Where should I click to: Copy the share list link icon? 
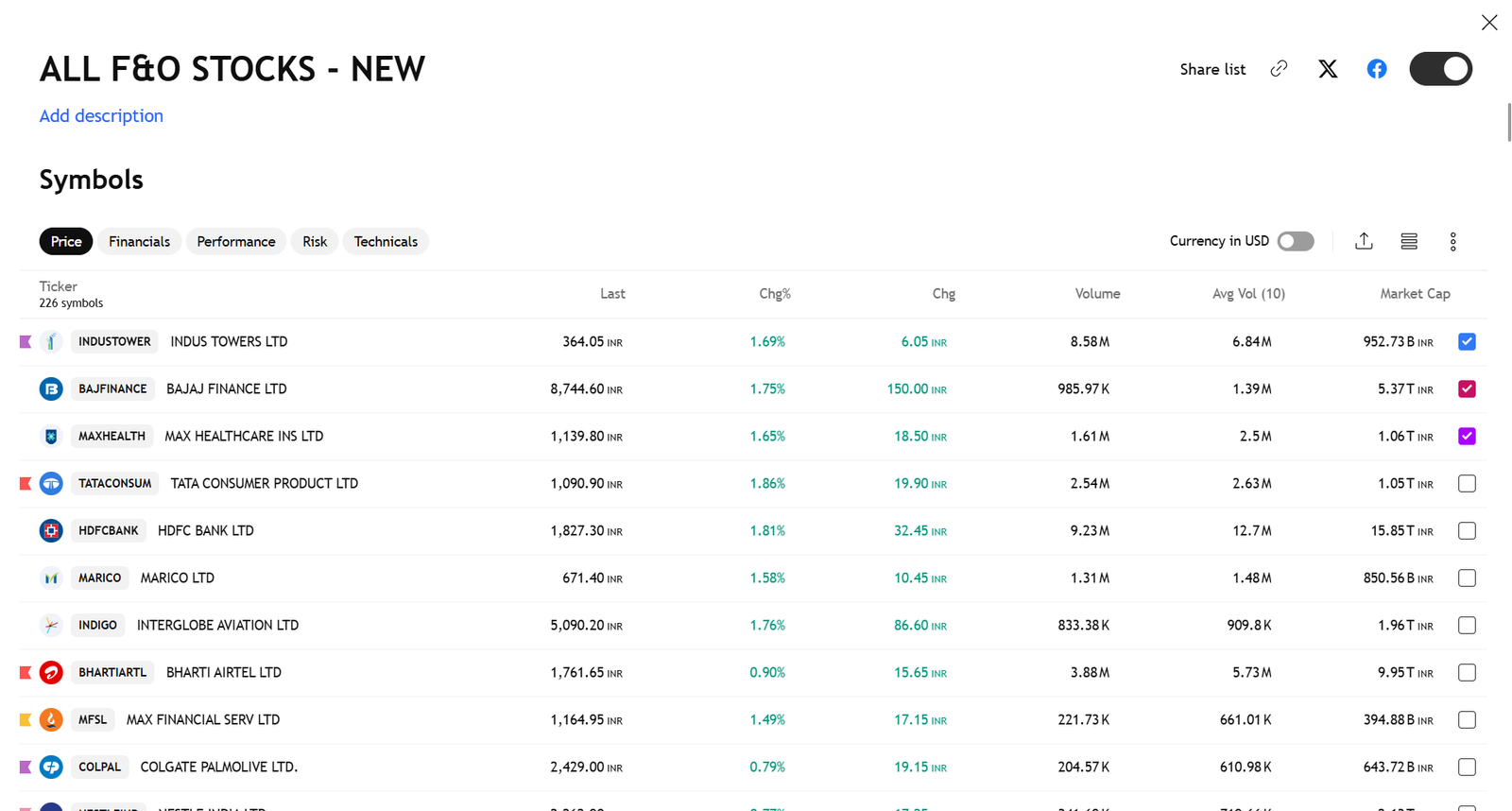click(x=1279, y=69)
